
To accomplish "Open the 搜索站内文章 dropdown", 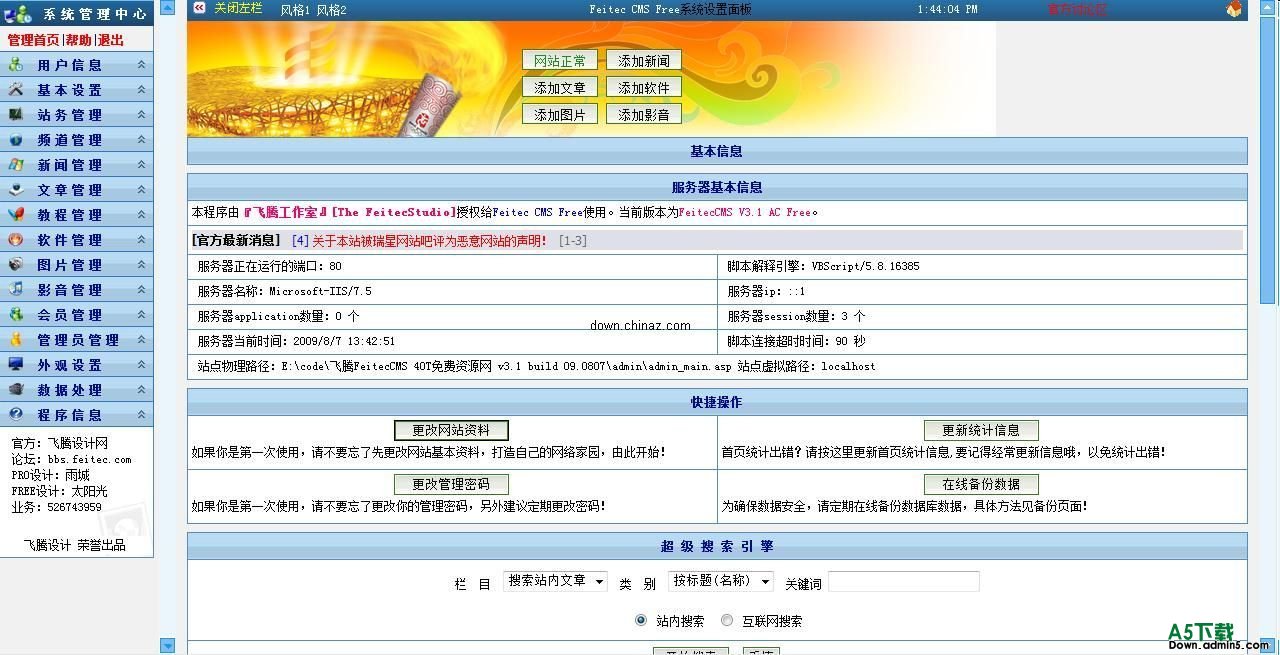I will (555, 581).
